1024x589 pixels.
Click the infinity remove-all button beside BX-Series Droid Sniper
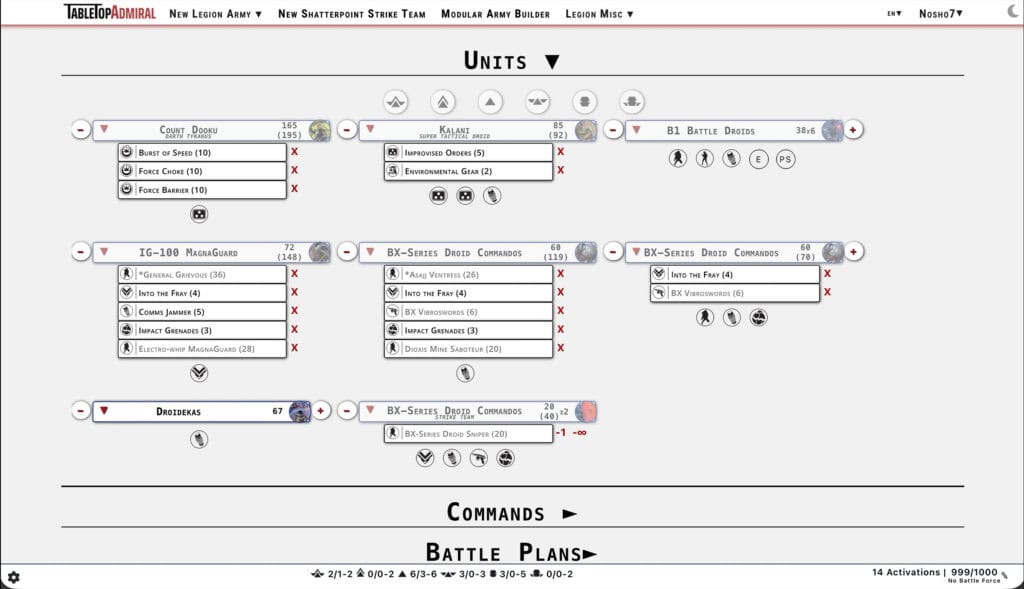580,432
